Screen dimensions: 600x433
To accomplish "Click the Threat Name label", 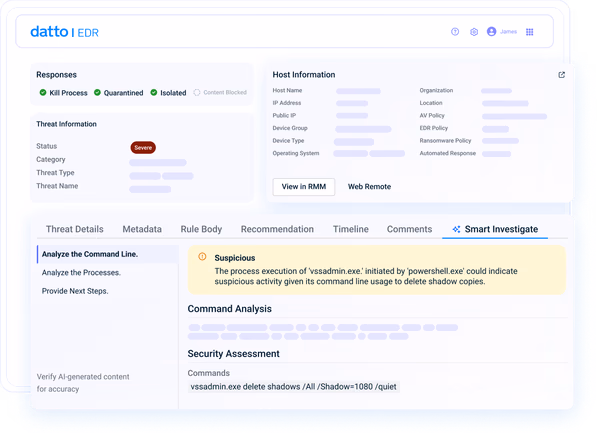I will pos(57,186).
